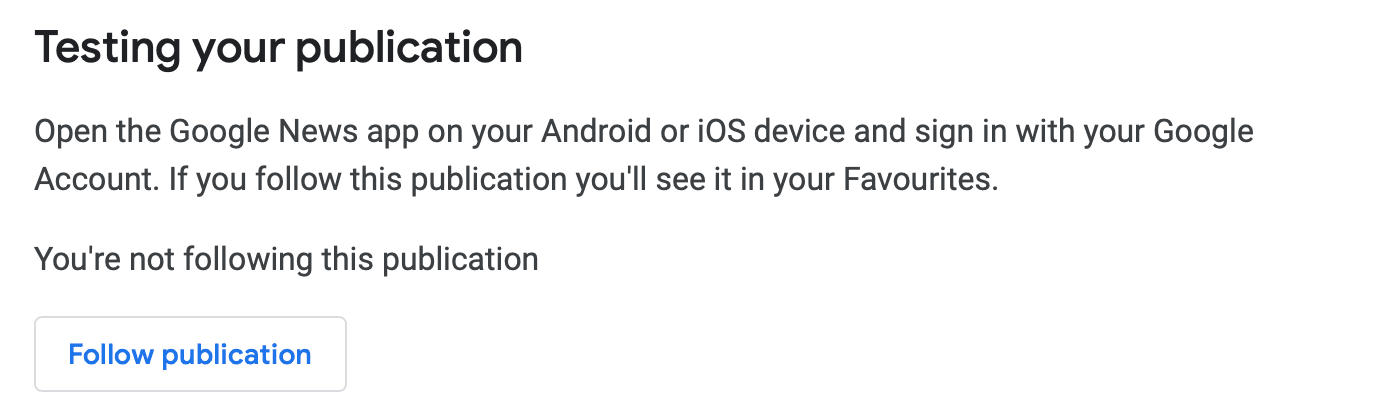The image size is (1384, 418).
Task: Click the Follow publication button
Action: coord(190,354)
